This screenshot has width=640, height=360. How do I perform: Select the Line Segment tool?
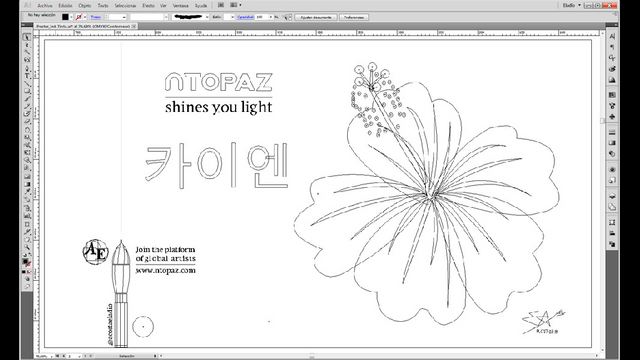click(27, 84)
